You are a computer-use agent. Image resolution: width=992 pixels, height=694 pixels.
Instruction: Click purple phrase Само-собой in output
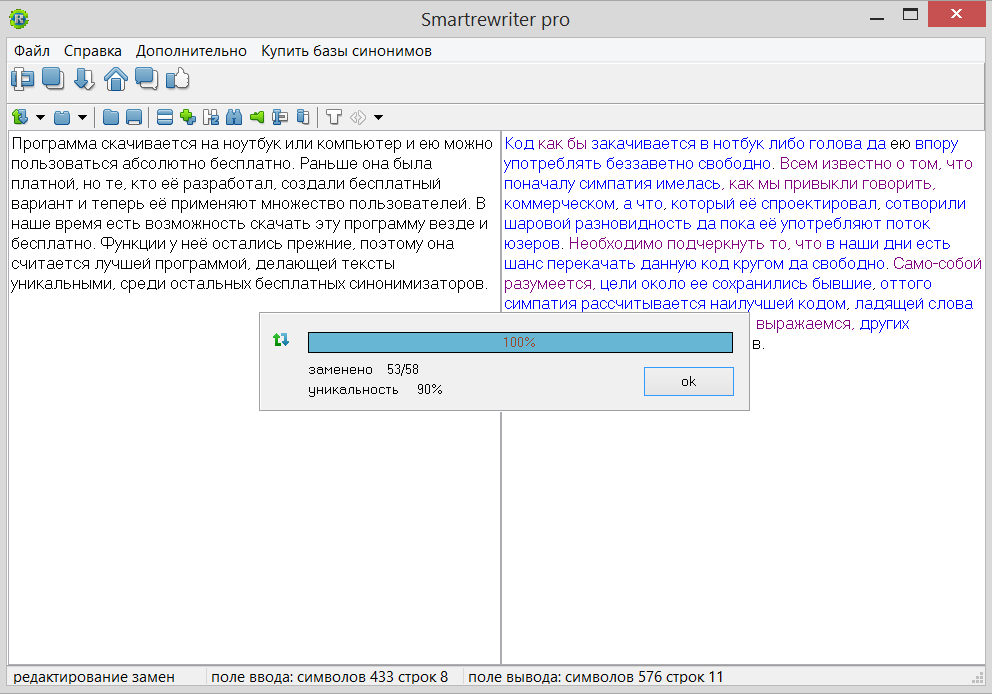(938, 264)
